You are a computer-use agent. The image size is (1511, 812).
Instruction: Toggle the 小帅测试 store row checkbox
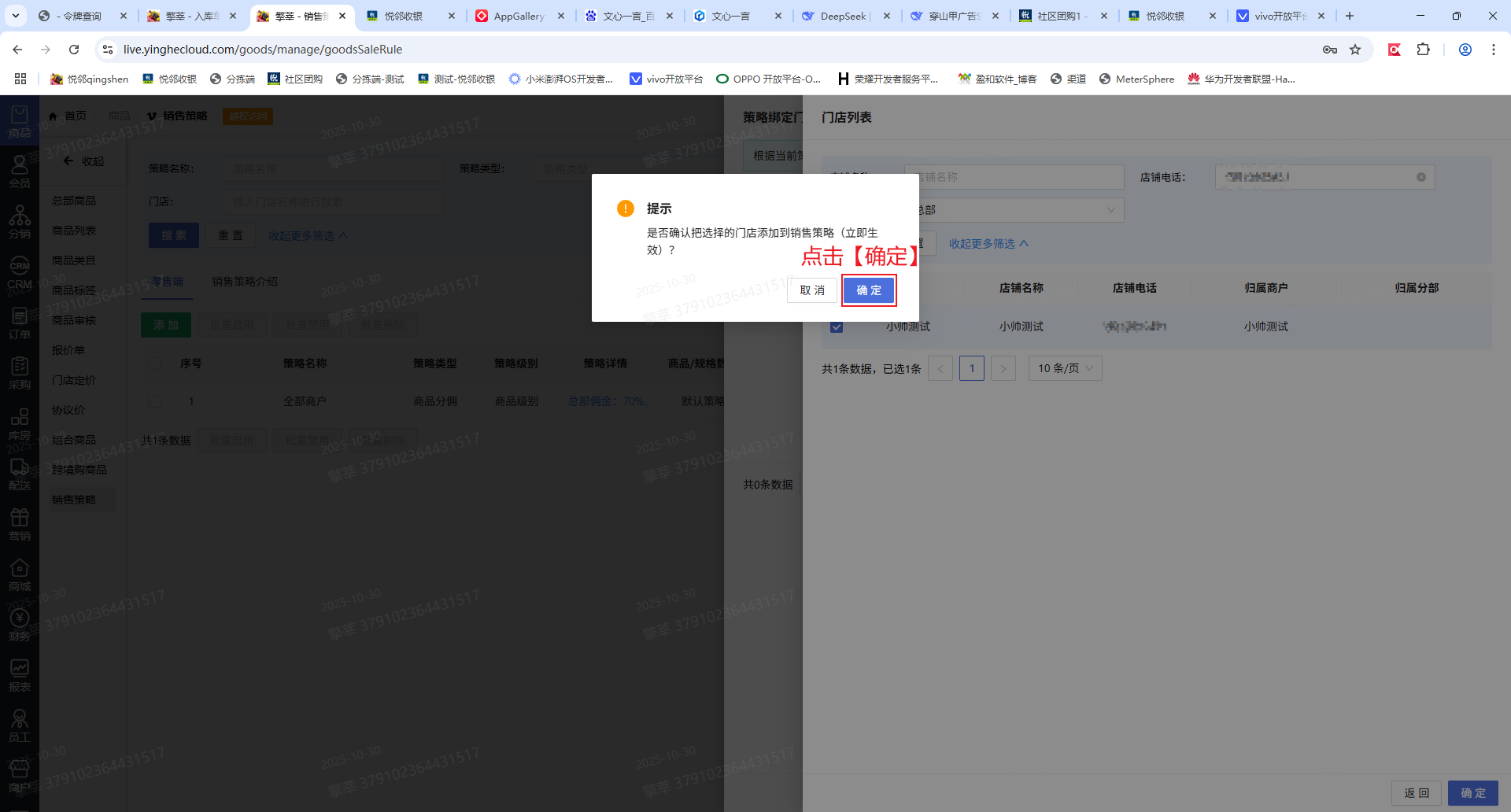[837, 327]
